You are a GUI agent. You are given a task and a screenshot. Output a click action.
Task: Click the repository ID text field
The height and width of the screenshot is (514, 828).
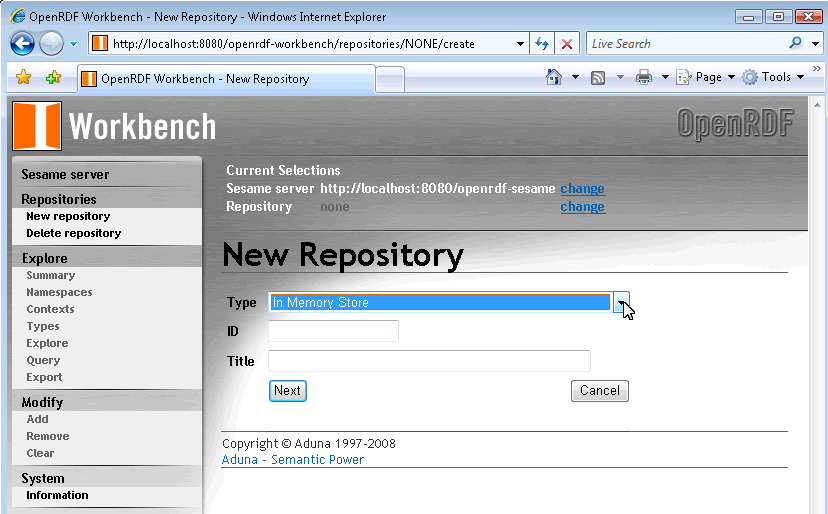(x=333, y=331)
